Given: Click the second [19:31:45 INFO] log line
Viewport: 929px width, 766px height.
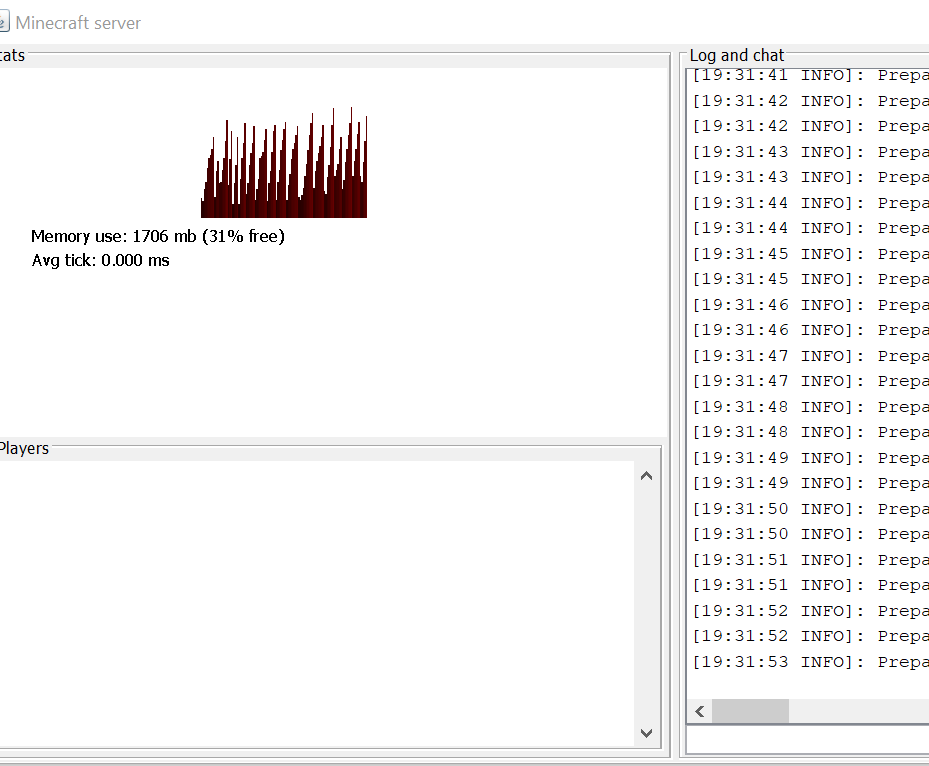Looking at the screenshot, I should [811, 279].
